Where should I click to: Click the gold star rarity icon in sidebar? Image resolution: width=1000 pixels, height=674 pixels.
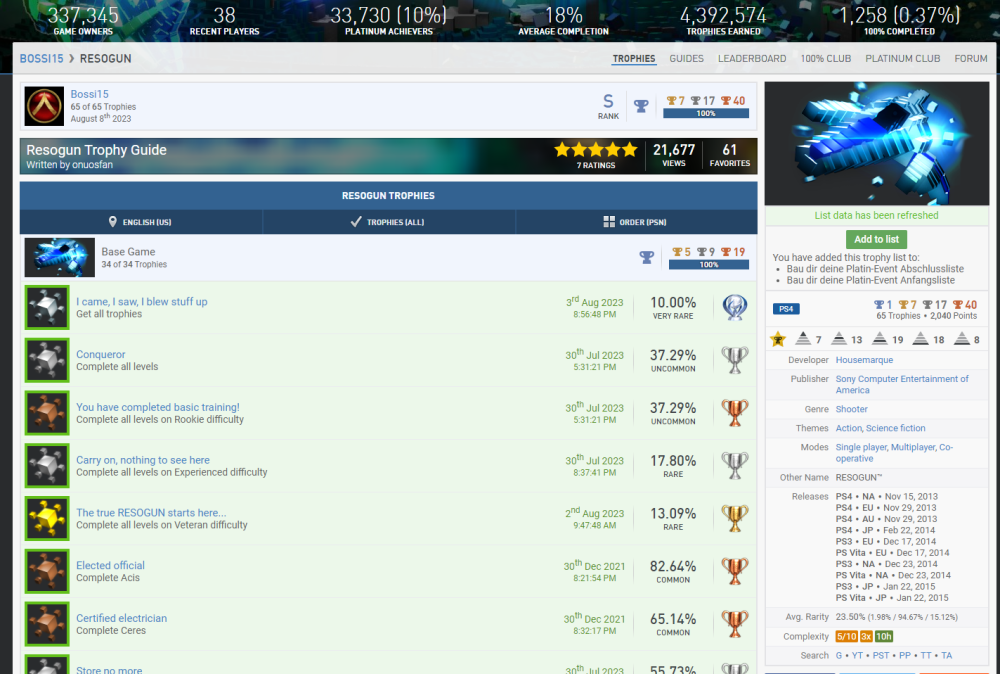tap(778, 339)
